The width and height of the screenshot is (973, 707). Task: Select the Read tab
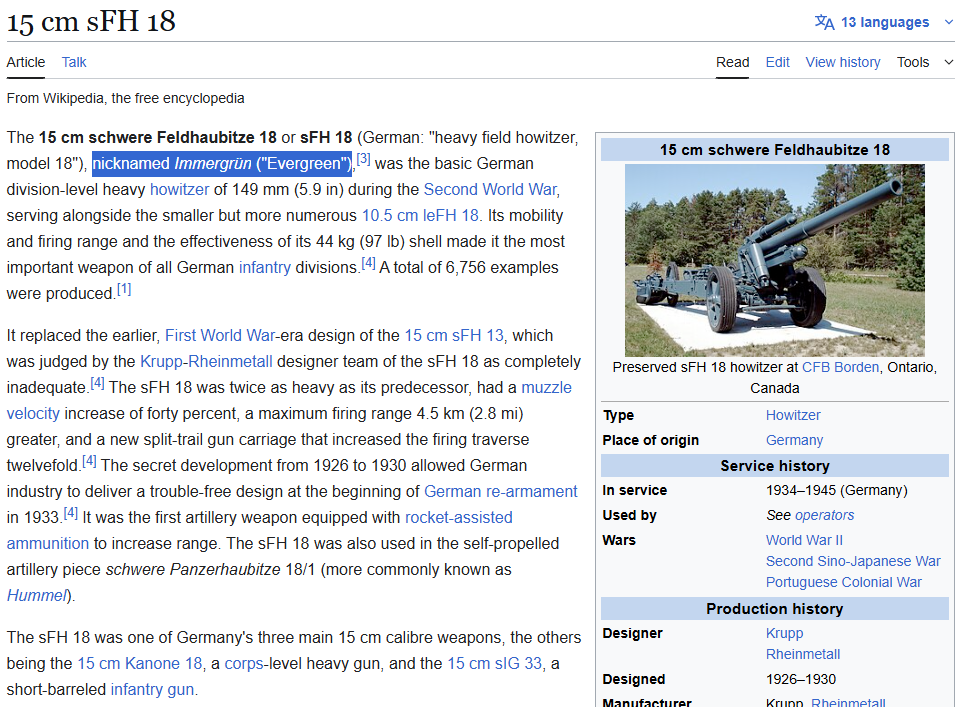coord(732,62)
